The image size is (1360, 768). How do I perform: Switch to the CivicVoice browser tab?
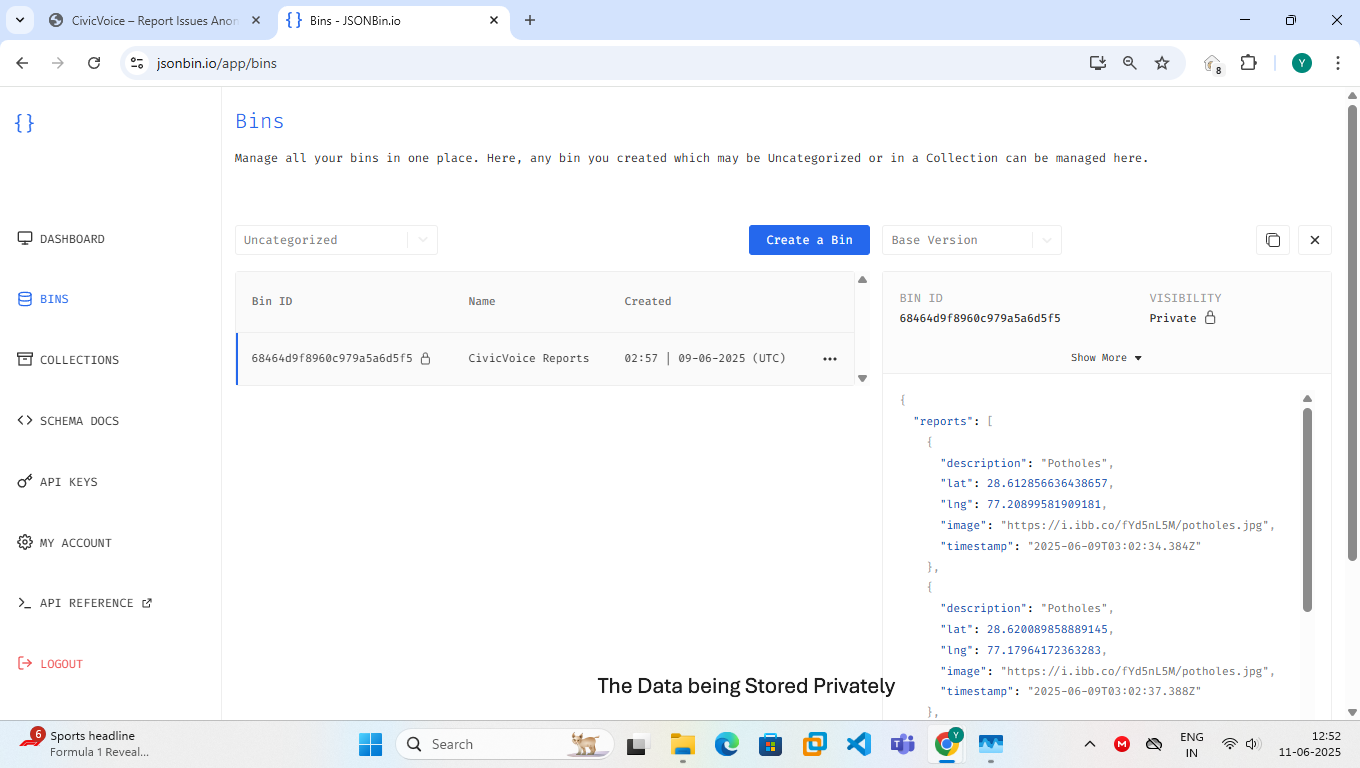pos(153,20)
